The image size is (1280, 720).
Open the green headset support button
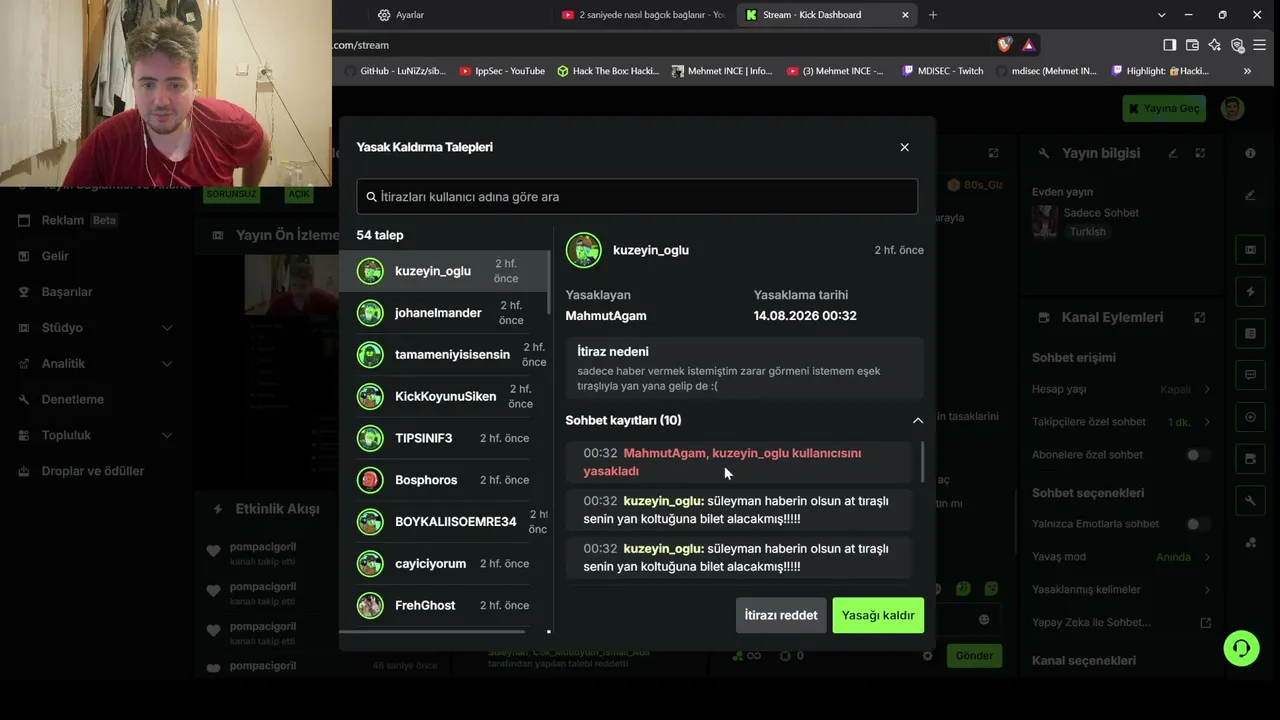pos(1241,649)
